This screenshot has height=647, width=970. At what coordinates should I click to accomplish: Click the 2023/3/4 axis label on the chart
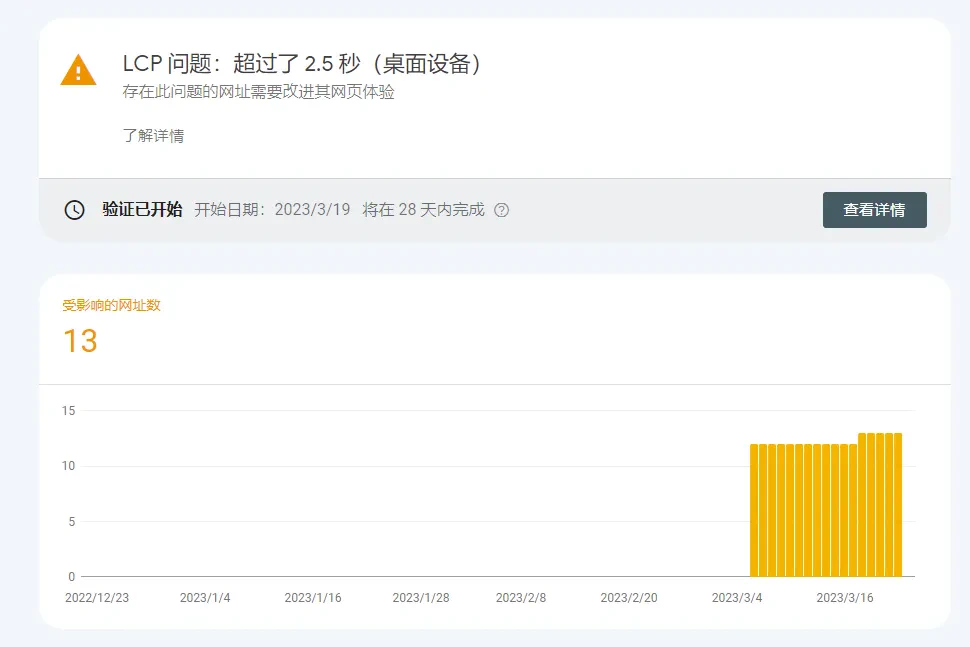[x=737, y=596]
